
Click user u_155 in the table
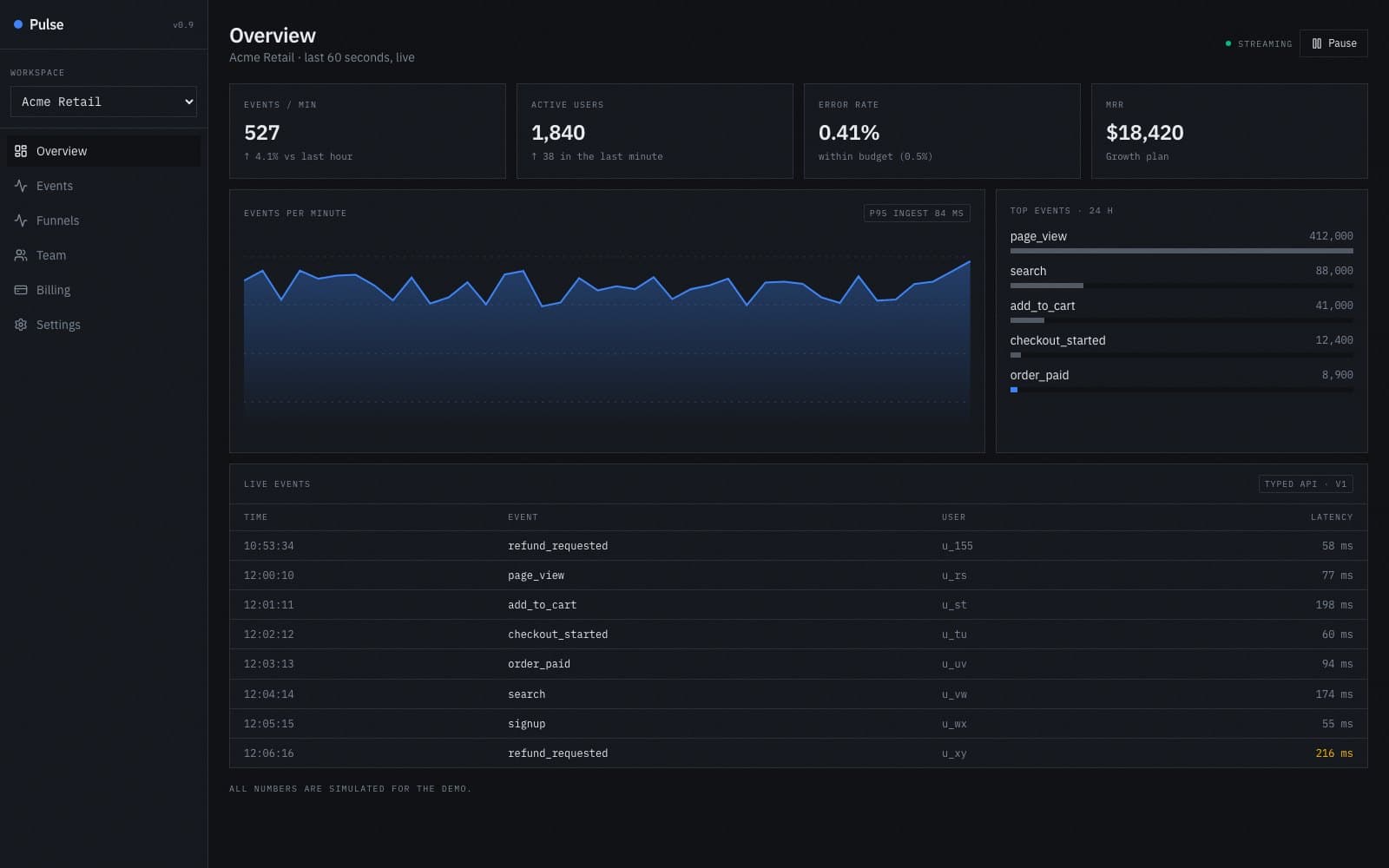coord(958,546)
